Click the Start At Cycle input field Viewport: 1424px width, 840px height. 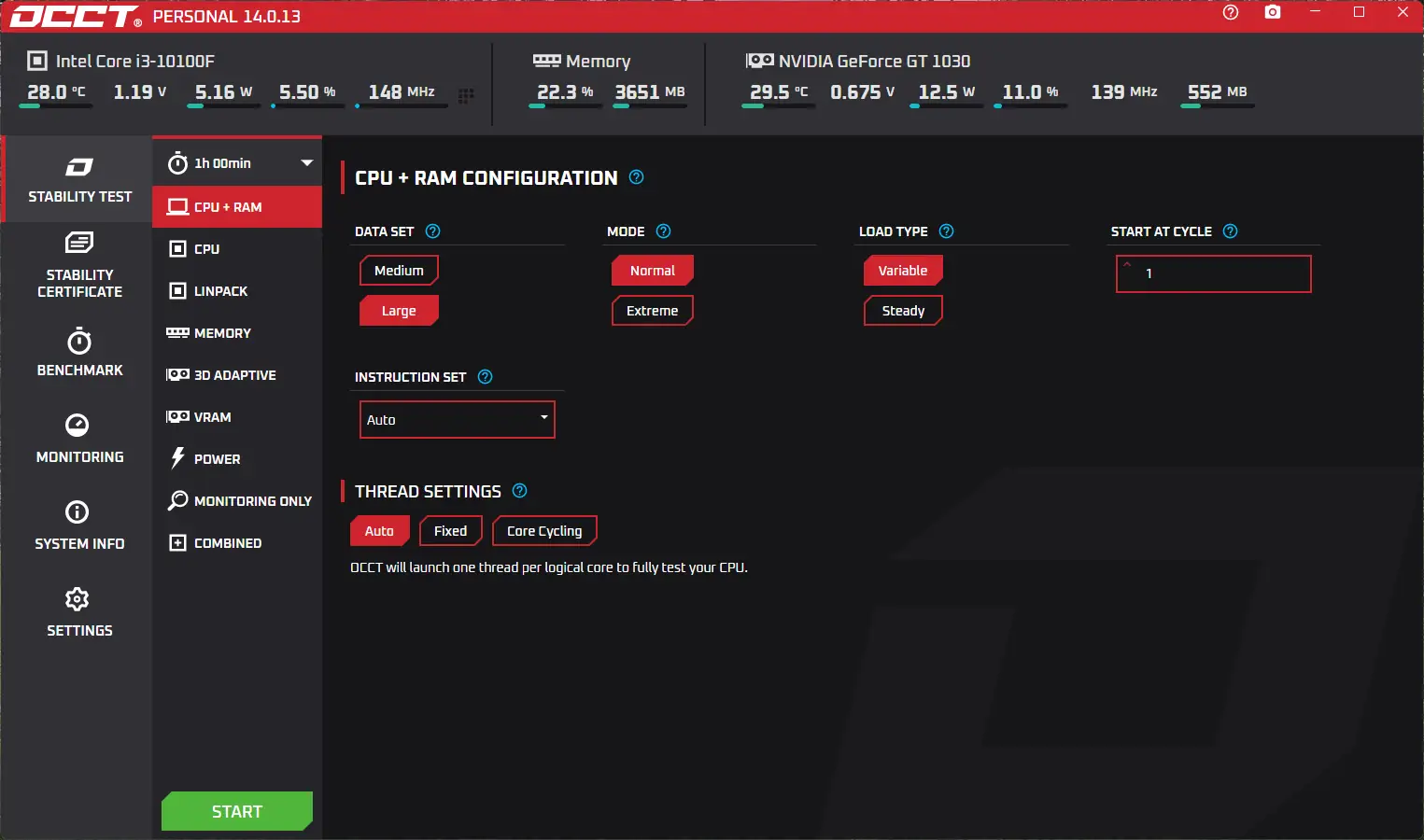(x=1214, y=273)
